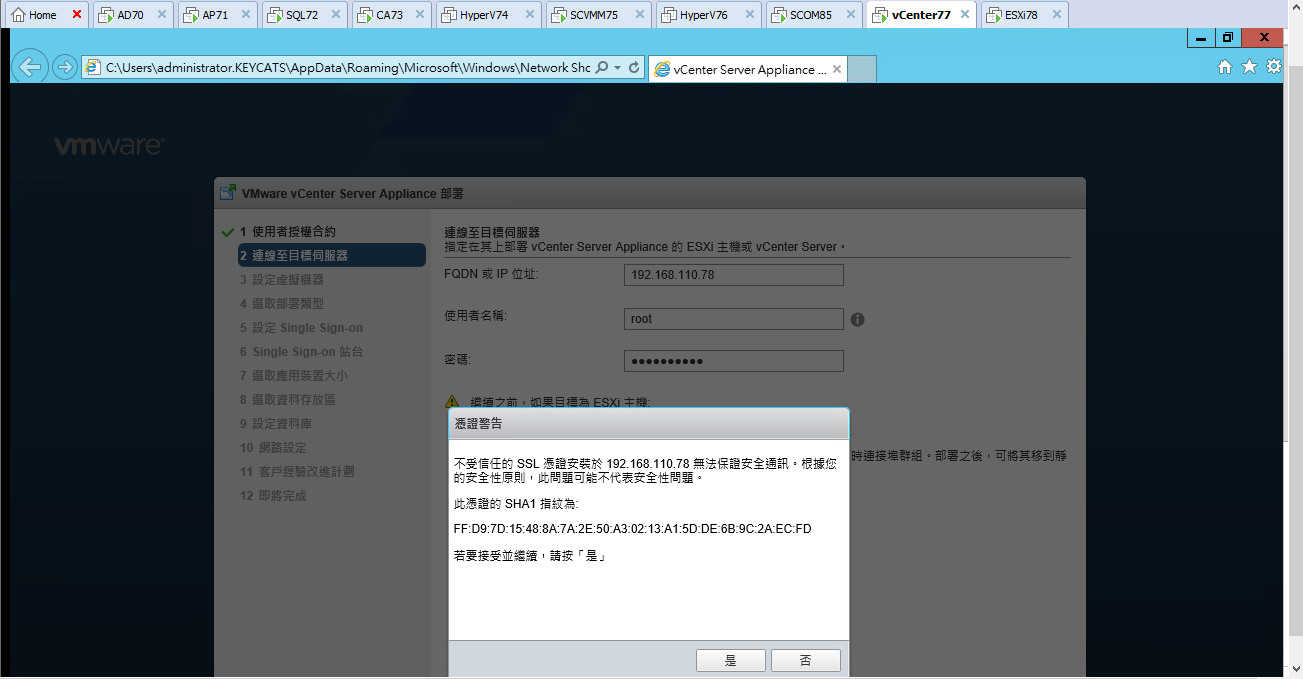Screen dimensions: 1303x679
Task: Click the yellow warning triangle icon
Action: coord(452,401)
